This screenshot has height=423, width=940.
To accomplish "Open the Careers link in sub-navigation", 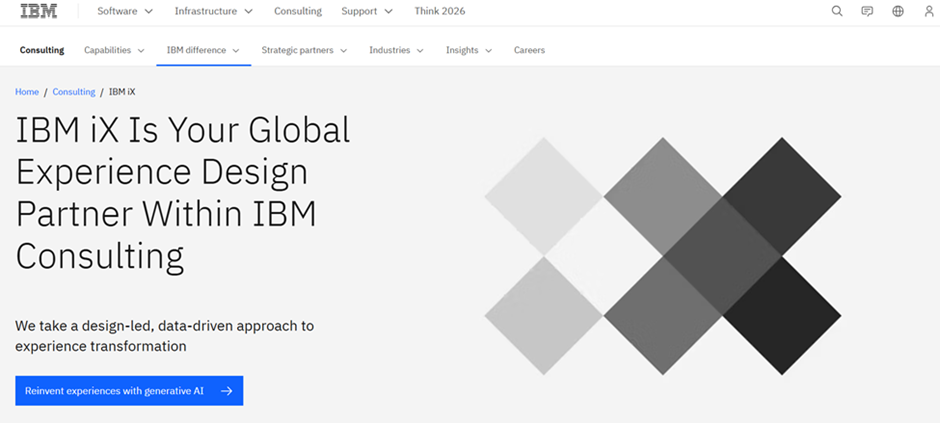I will (x=529, y=50).
